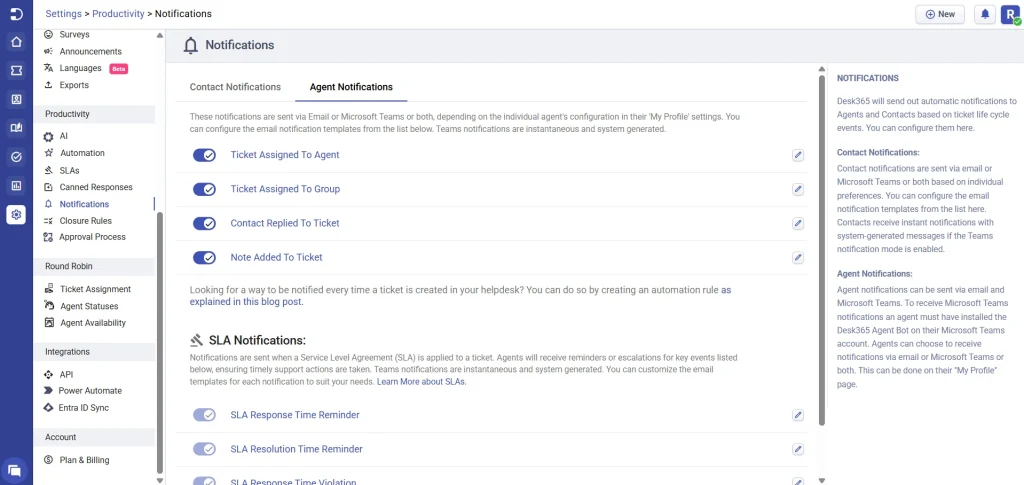This screenshot has width=1024, height=485.
Task: Click the Approval Process sidebar icon
Action: pos(48,237)
